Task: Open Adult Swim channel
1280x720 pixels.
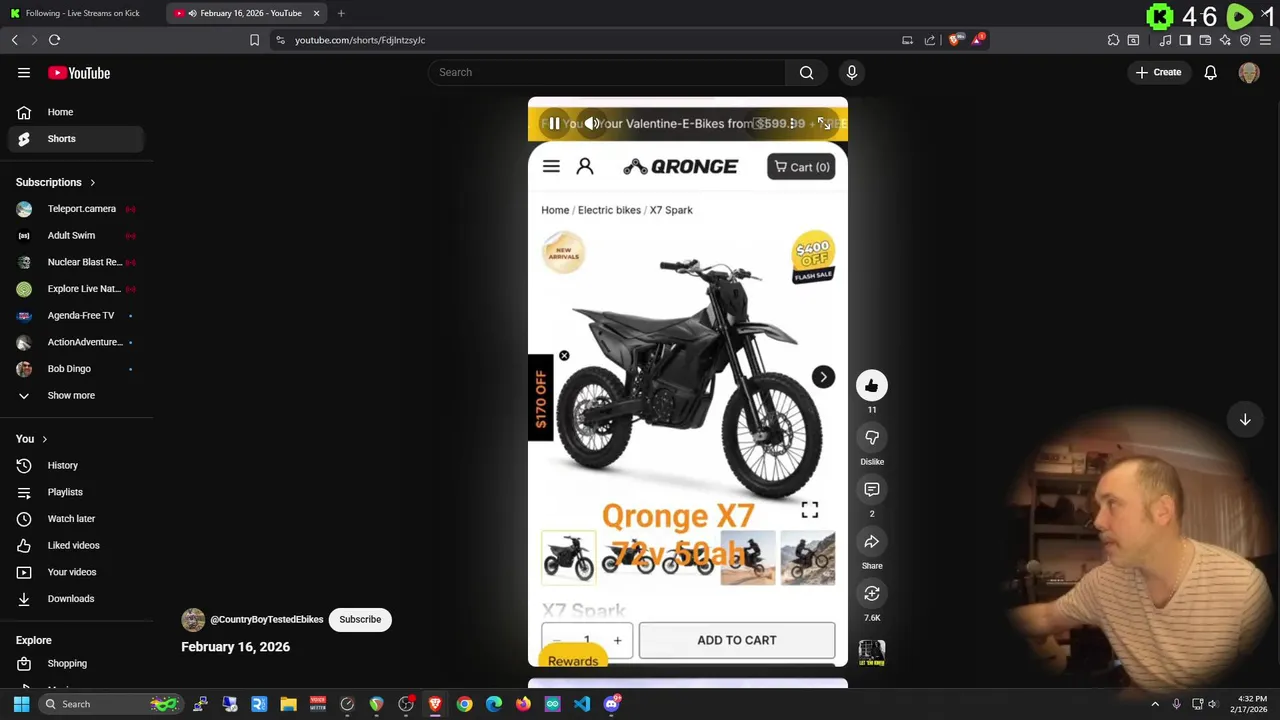Action: 76,235
